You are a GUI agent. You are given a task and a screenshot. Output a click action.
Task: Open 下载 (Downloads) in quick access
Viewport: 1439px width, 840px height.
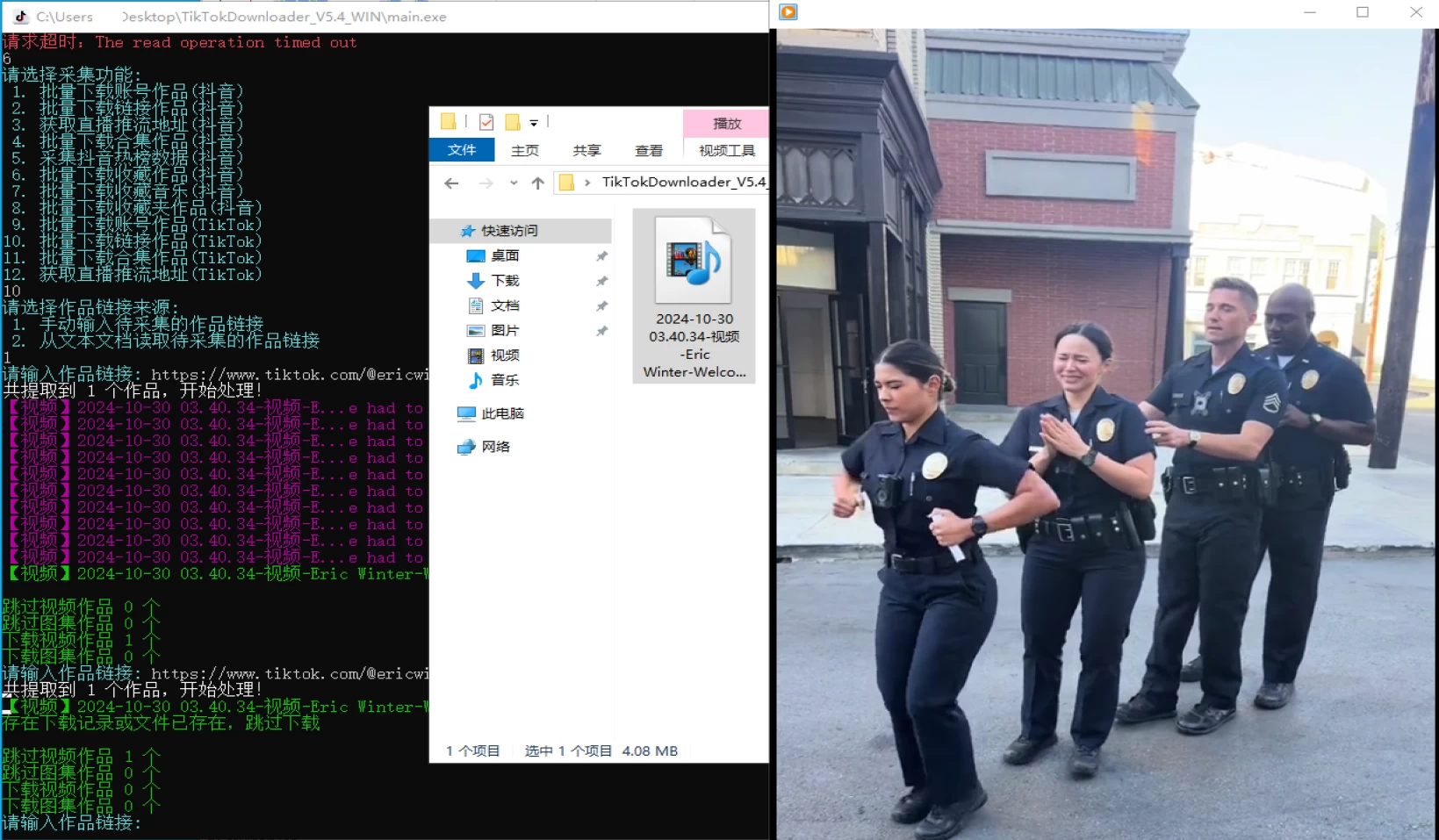click(505, 281)
